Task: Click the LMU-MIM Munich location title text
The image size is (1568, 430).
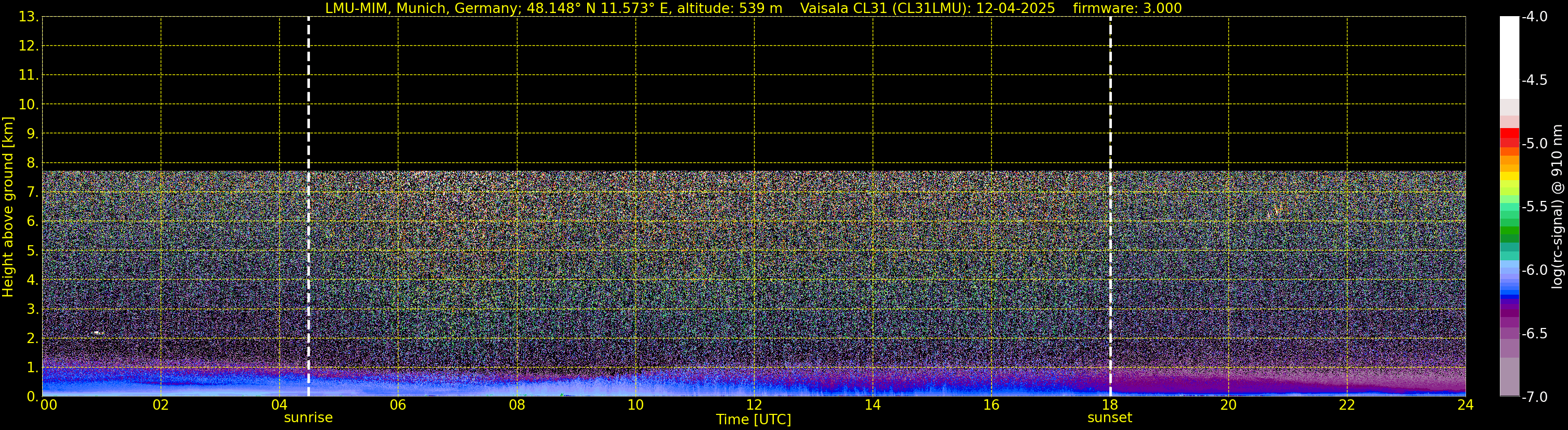Action: [x=553, y=8]
